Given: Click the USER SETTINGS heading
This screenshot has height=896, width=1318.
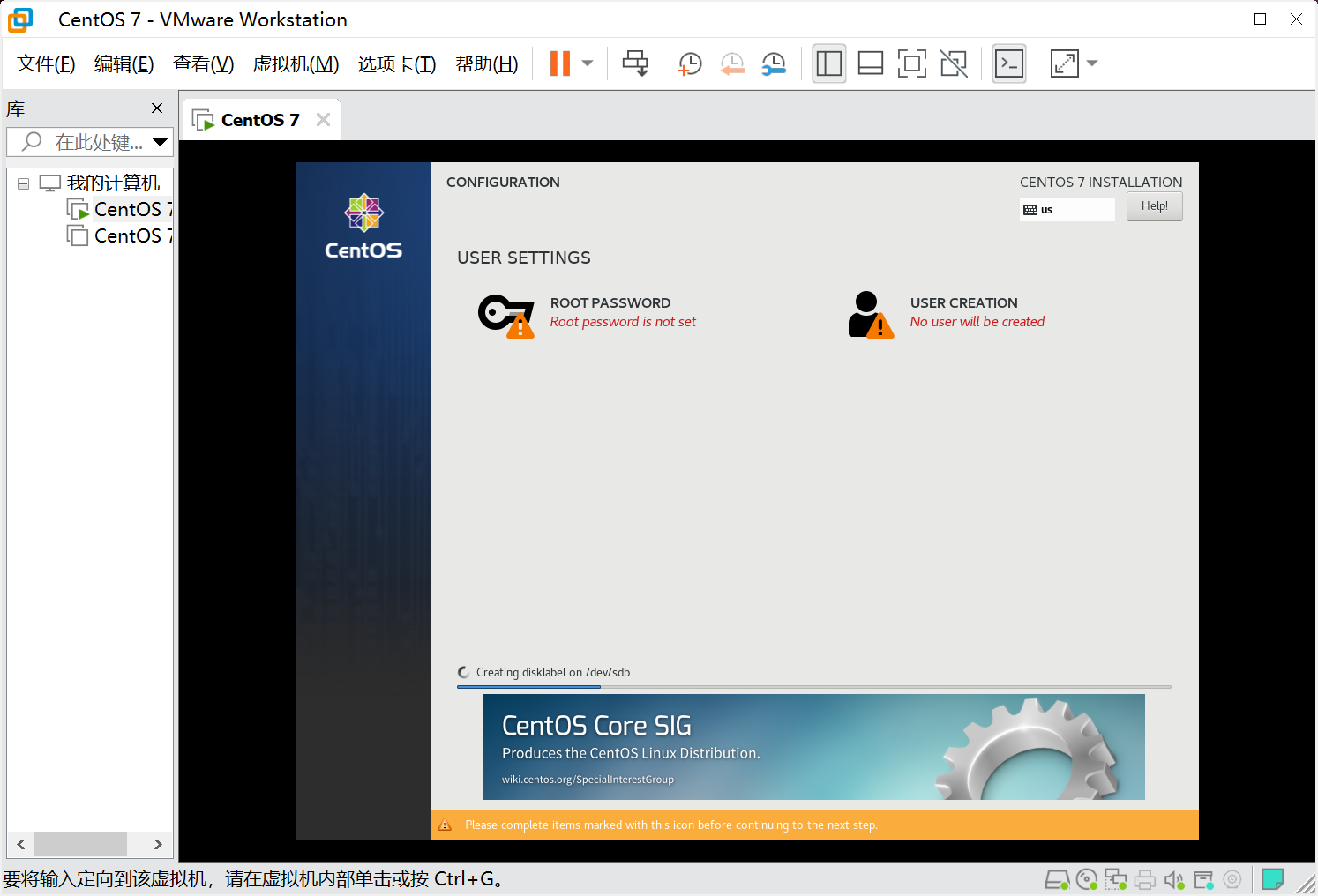Looking at the screenshot, I should coord(524,258).
